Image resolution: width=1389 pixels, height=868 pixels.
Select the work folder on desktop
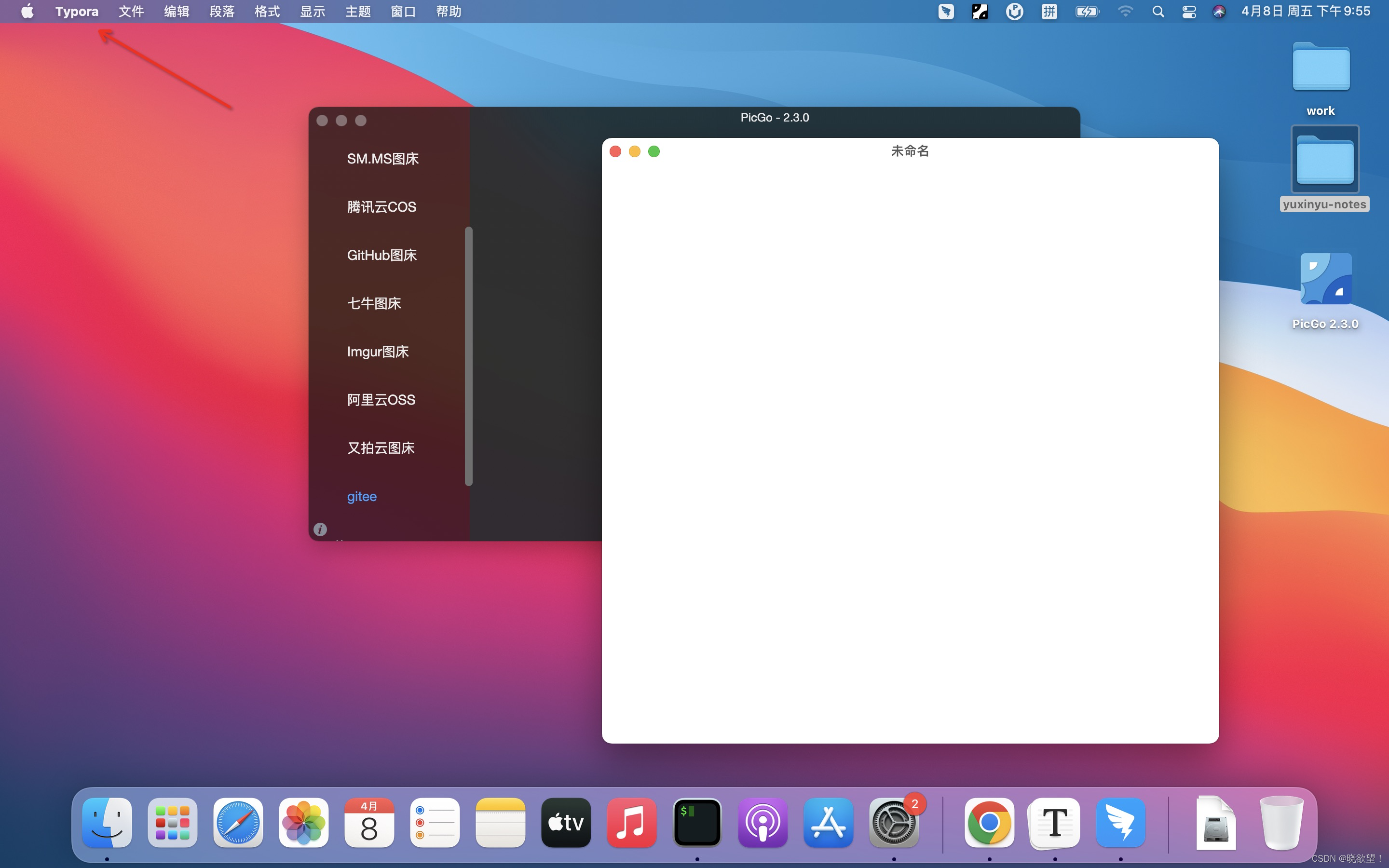(x=1321, y=79)
